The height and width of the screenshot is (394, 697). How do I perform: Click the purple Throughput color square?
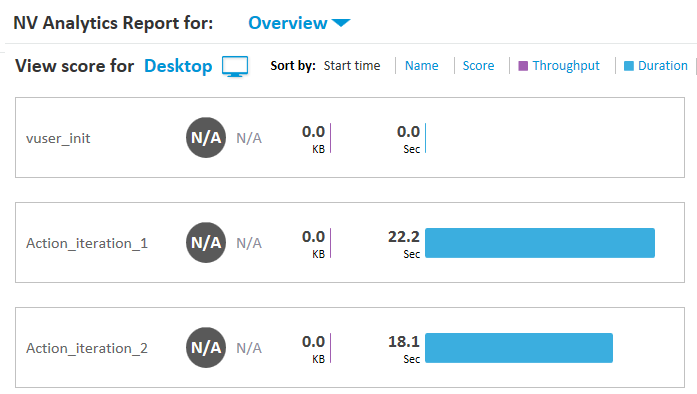(523, 66)
